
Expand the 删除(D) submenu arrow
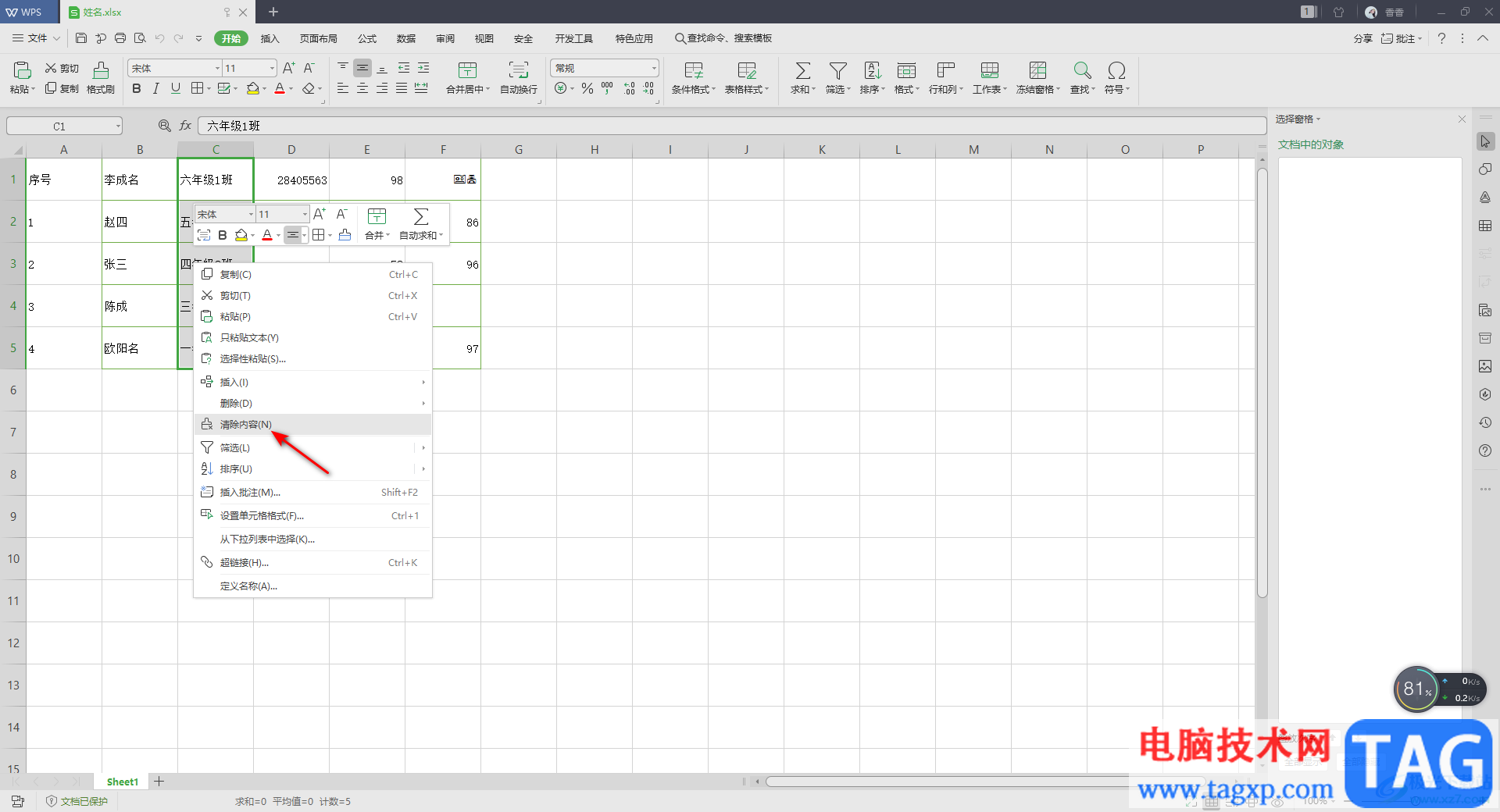click(423, 403)
